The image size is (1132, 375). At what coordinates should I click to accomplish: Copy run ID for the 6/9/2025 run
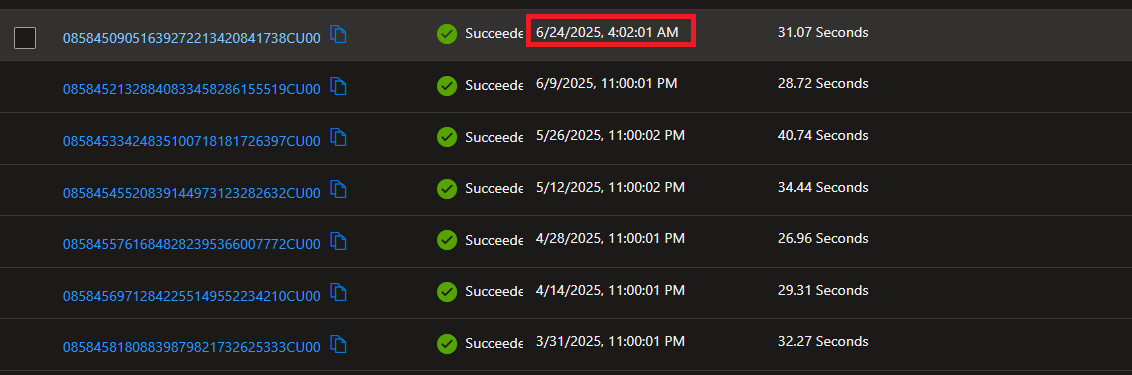click(x=339, y=86)
